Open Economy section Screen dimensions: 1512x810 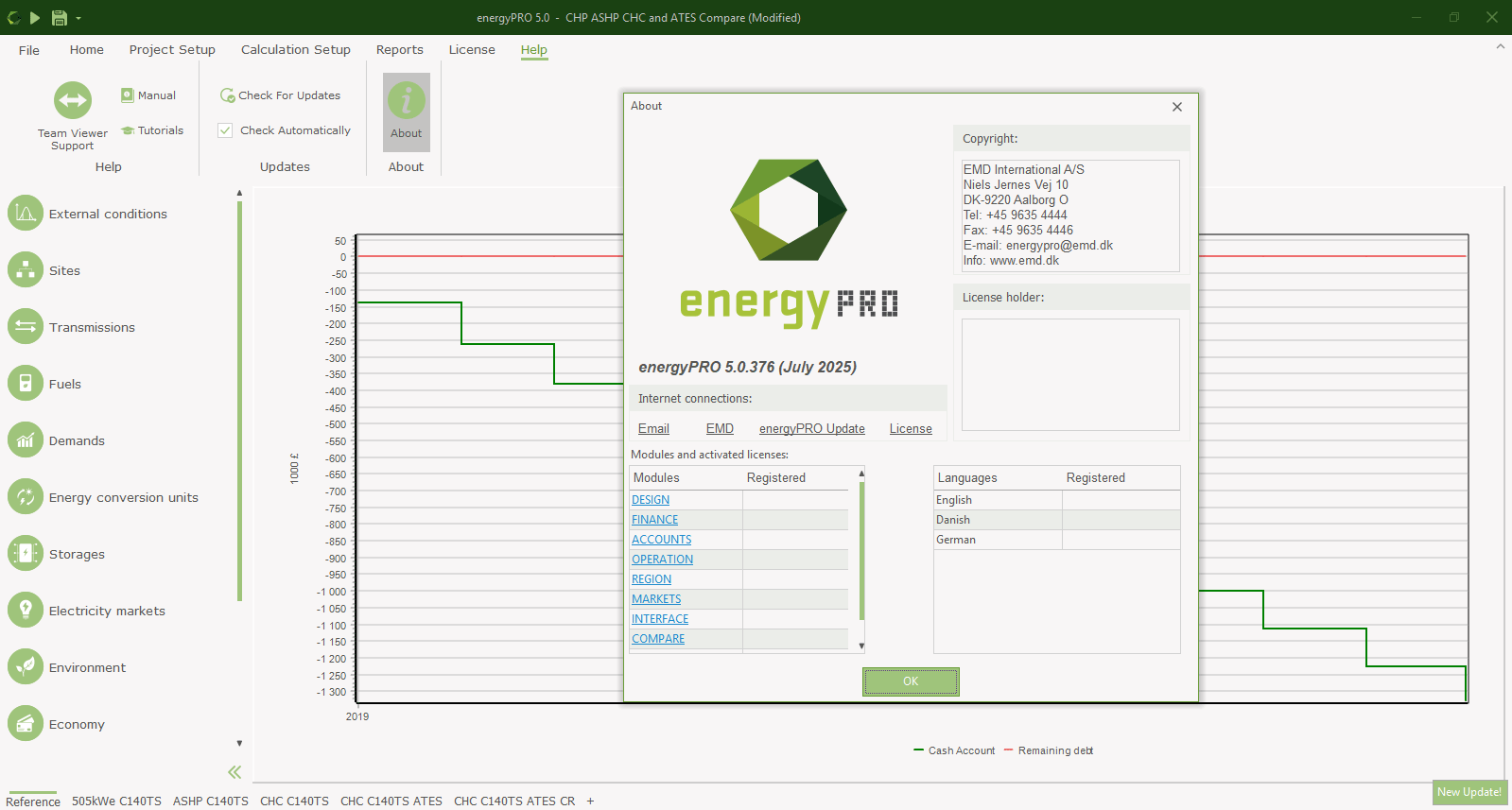tap(57, 724)
